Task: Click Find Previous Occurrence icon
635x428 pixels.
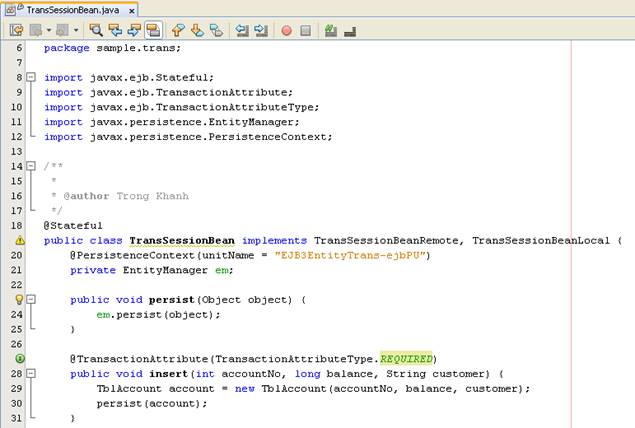Action: pyautogui.click(x=115, y=30)
